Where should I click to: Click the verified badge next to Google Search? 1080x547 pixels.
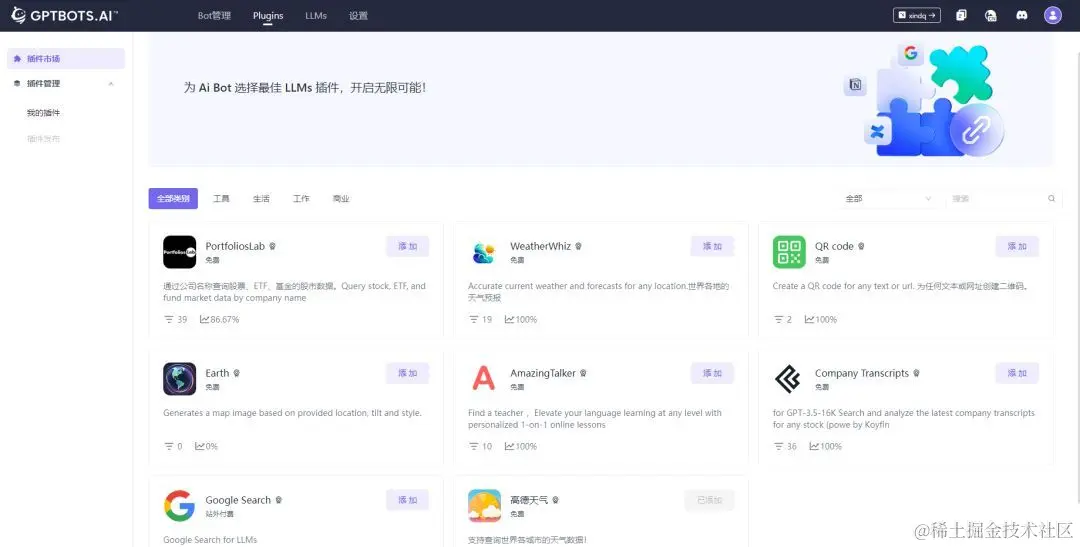[279, 499]
